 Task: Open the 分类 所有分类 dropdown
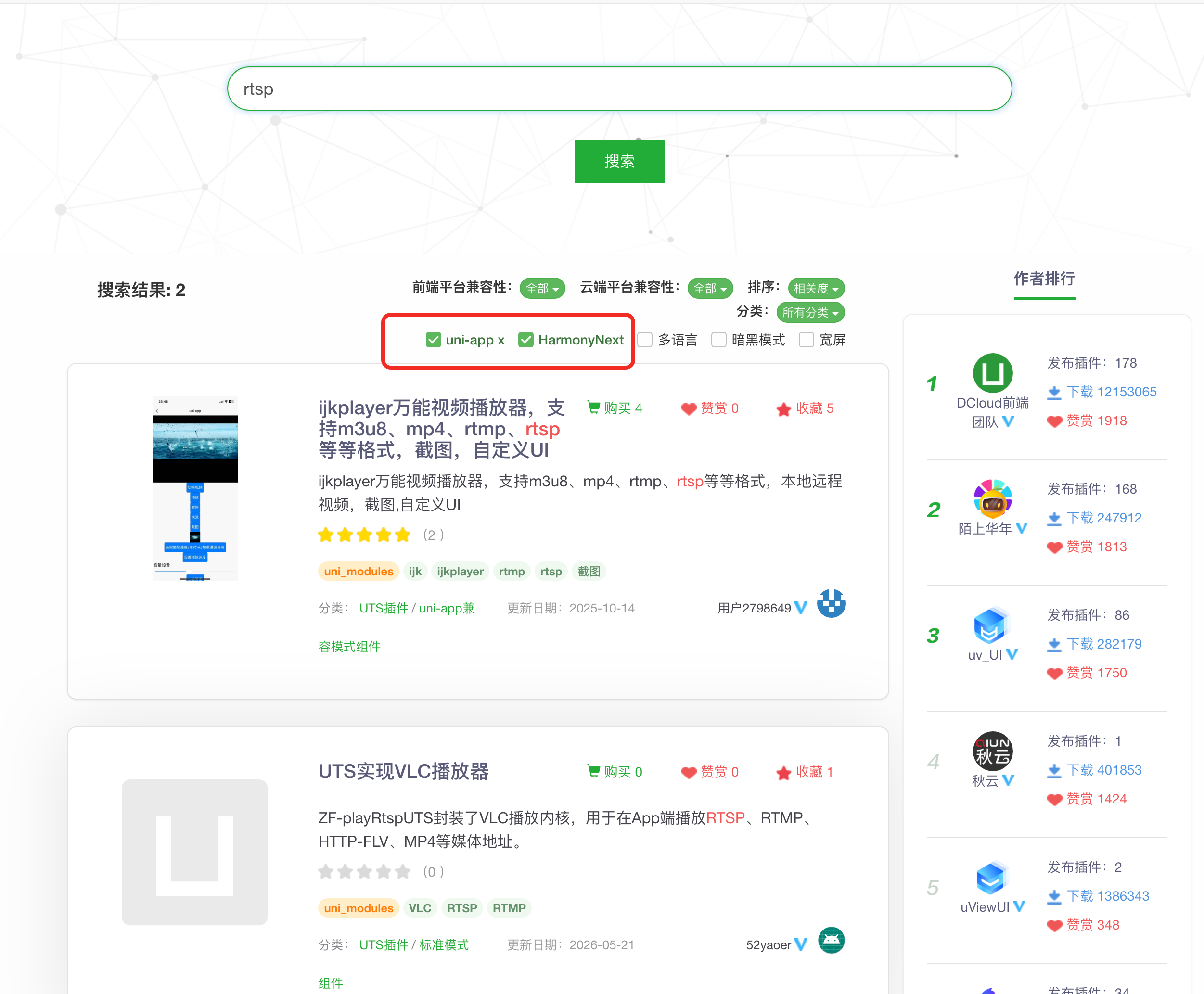[x=810, y=312]
